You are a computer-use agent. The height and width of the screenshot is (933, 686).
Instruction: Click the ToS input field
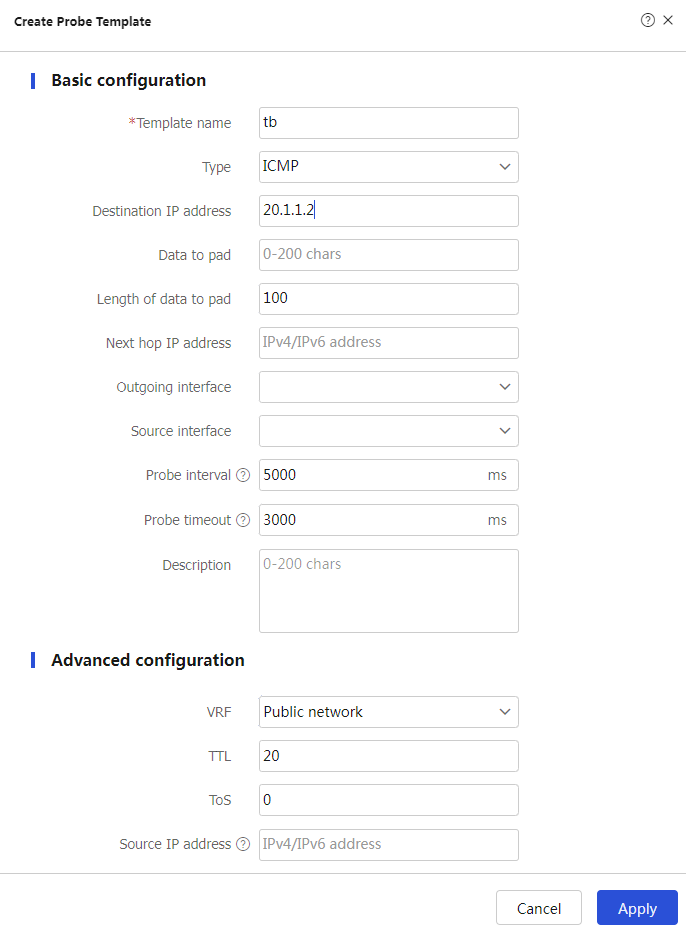point(389,800)
